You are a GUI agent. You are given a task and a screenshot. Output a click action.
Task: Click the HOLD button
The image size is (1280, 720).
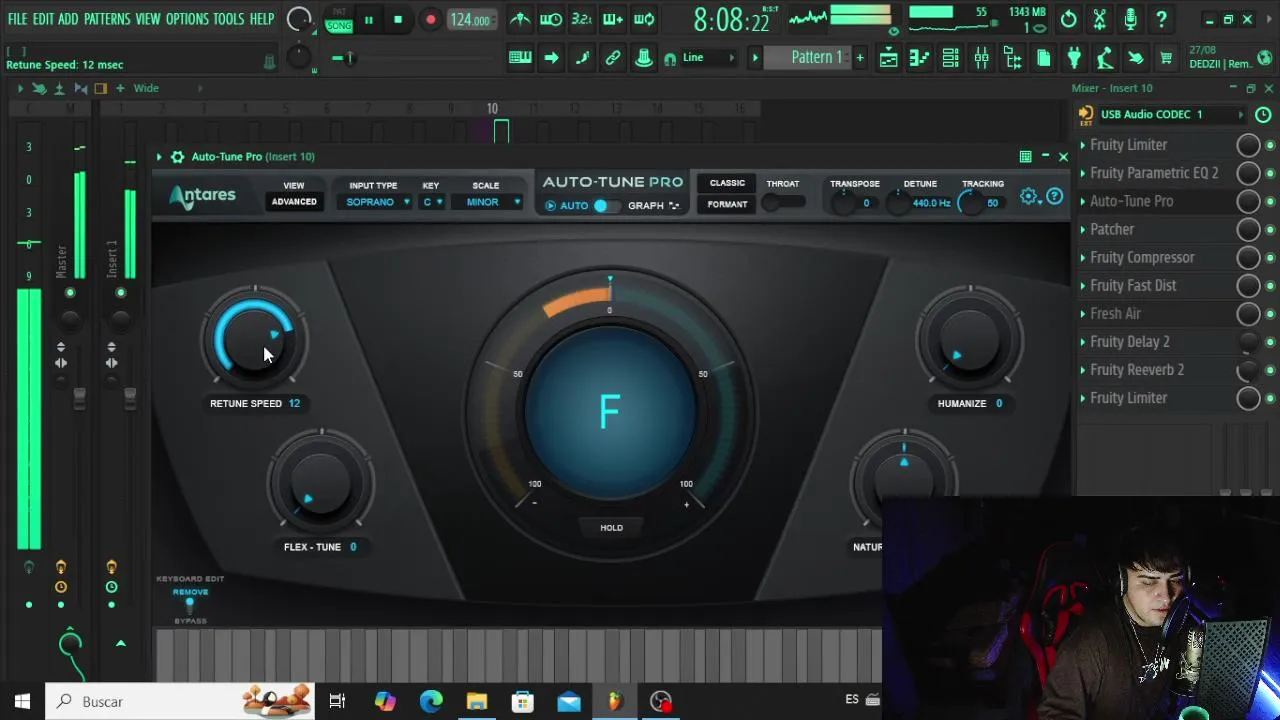[x=611, y=528]
